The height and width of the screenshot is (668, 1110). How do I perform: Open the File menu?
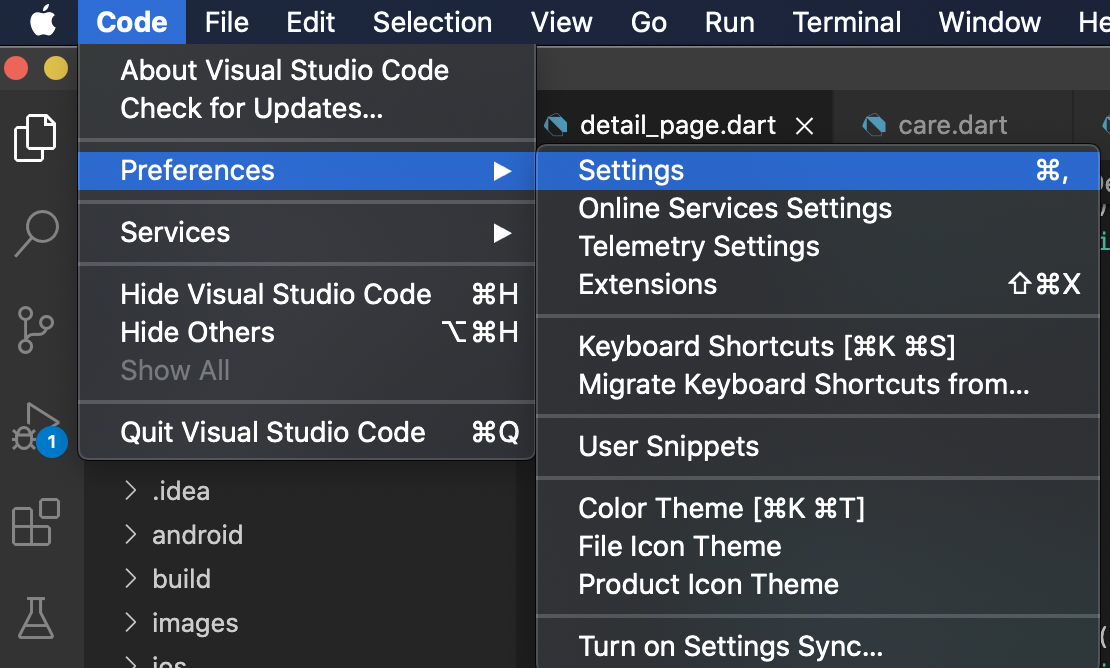coord(227,22)
